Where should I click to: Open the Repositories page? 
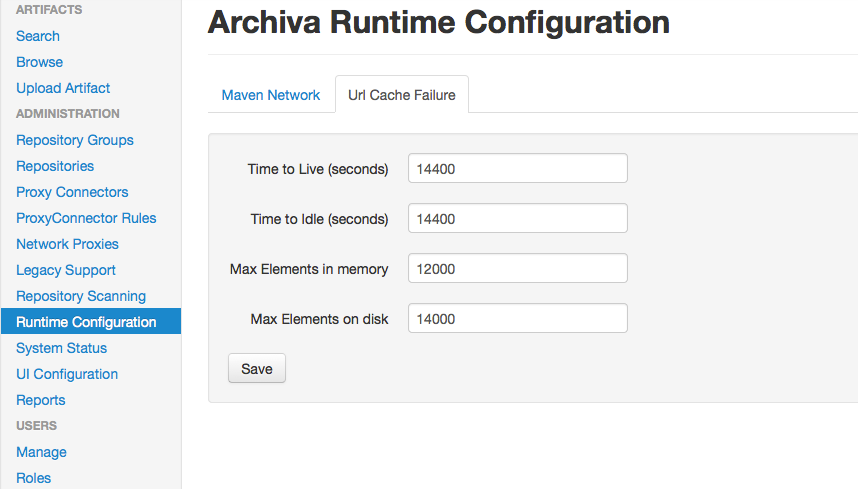point(55,166)
